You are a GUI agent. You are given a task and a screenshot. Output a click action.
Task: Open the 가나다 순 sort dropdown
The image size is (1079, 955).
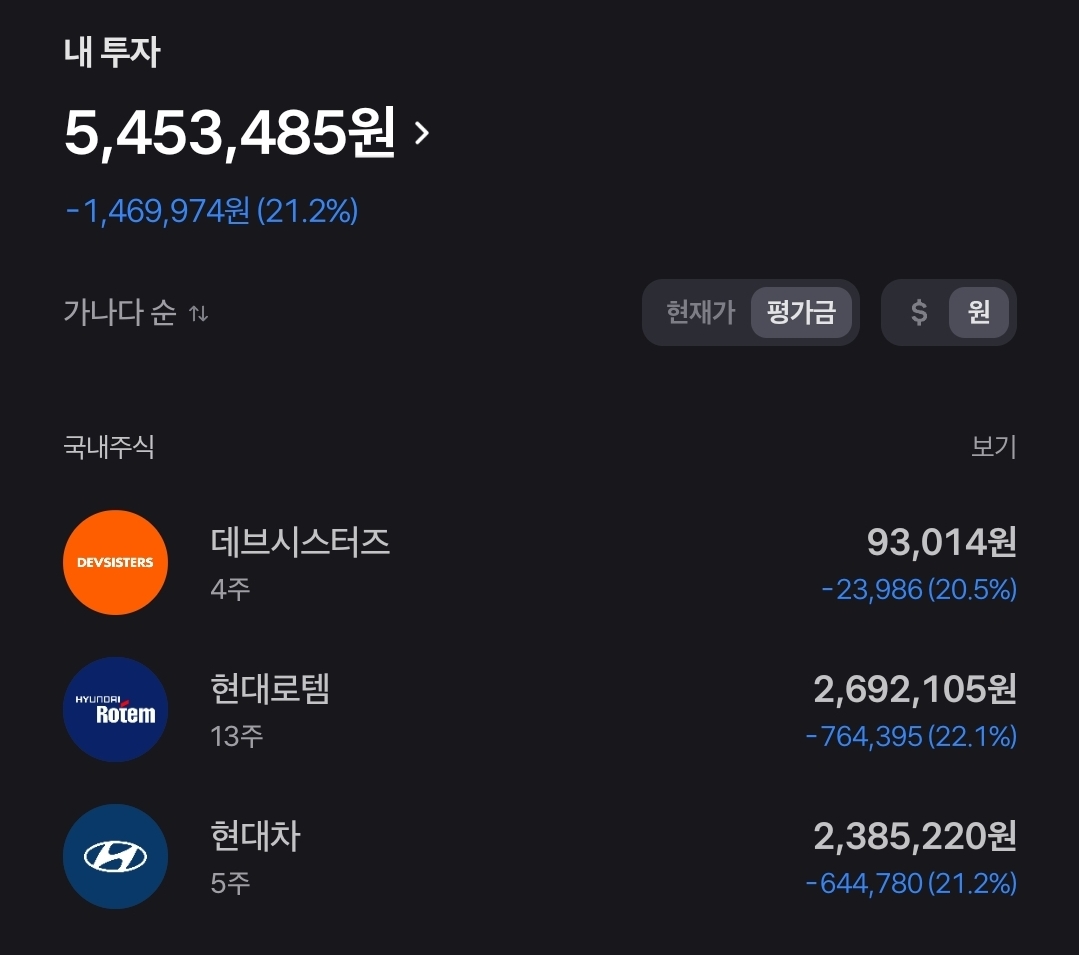coord(120,313)
